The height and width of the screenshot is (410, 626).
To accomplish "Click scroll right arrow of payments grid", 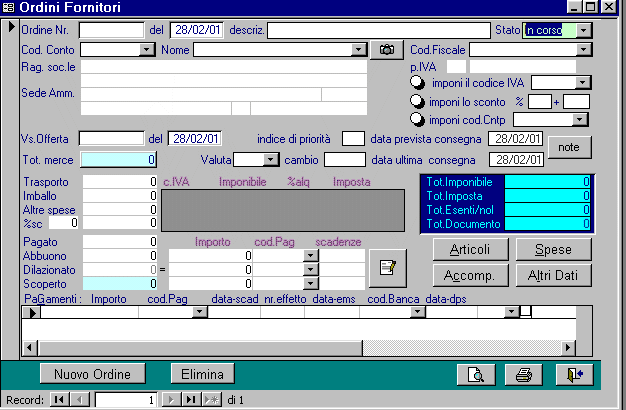I will (x=567, y=348).
